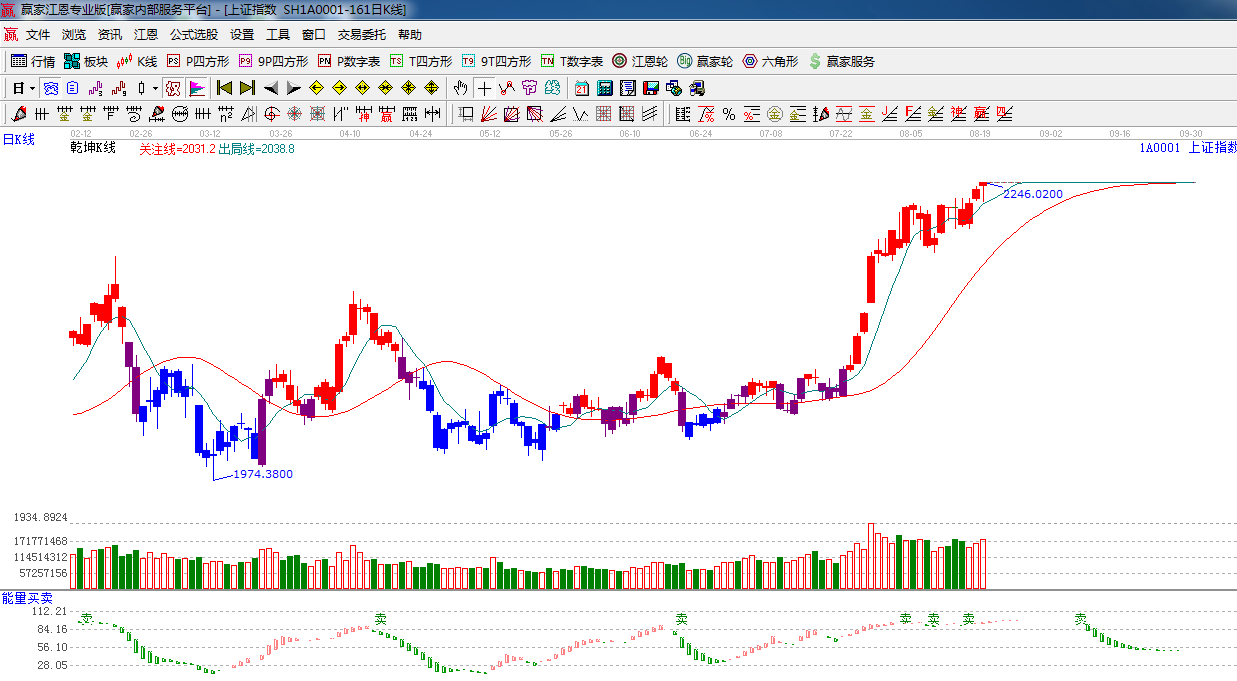Select the percent sign (%) tool
This screenshot has height=681, width=1237.
pos(729,114)
